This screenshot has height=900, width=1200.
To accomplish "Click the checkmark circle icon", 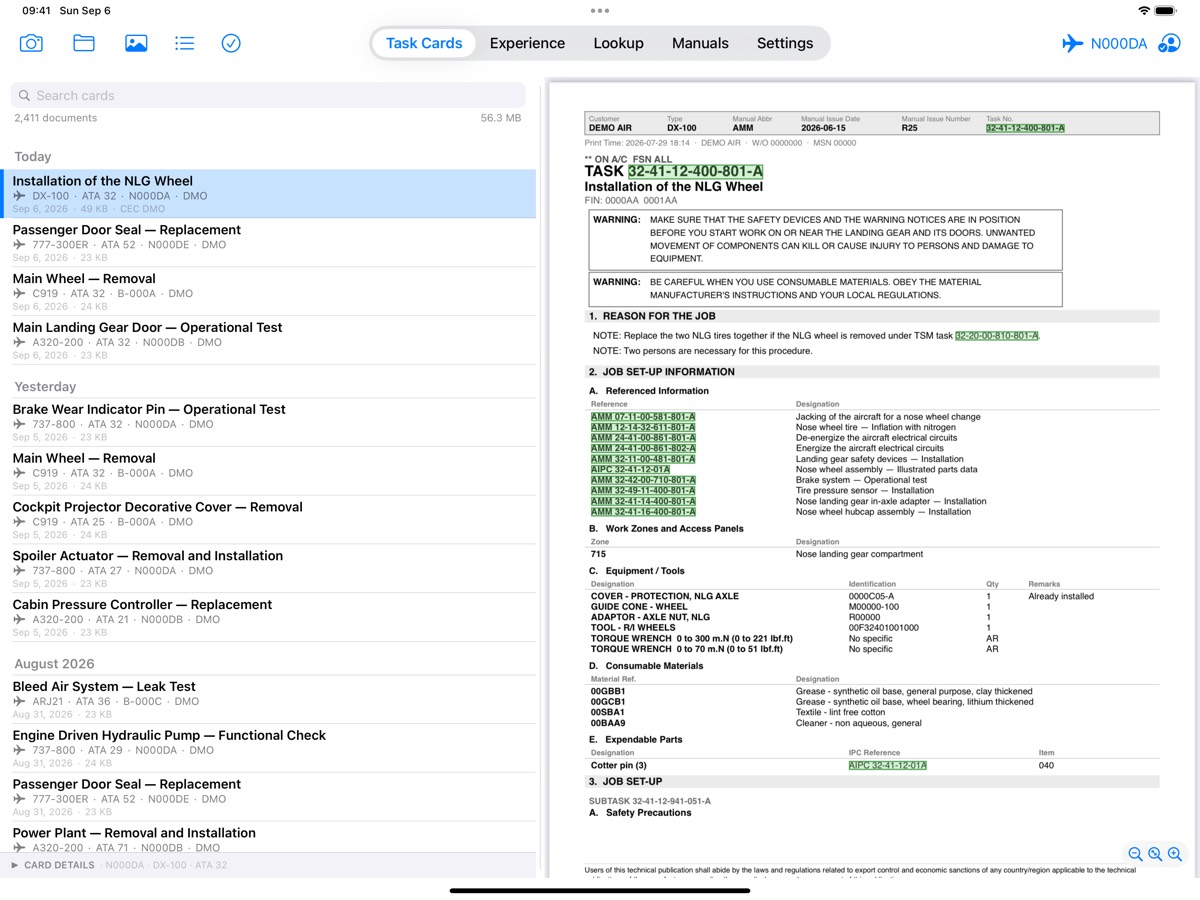I will pyautogui.click(x=231, y=43).
